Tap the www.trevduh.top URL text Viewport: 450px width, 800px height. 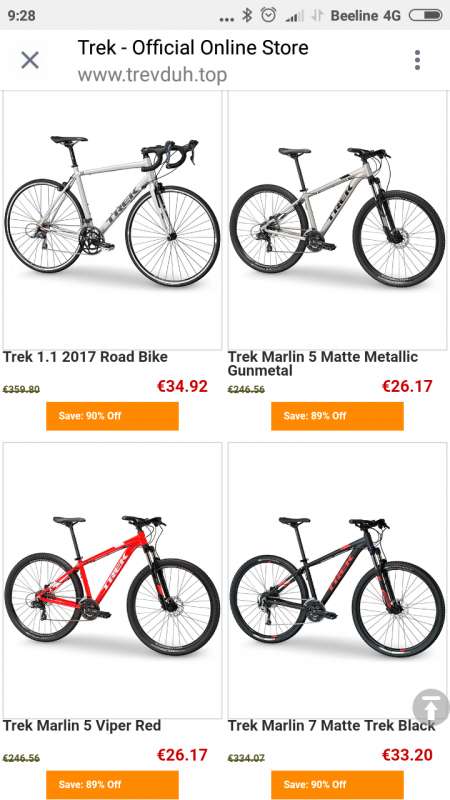(x=152, y=74)
